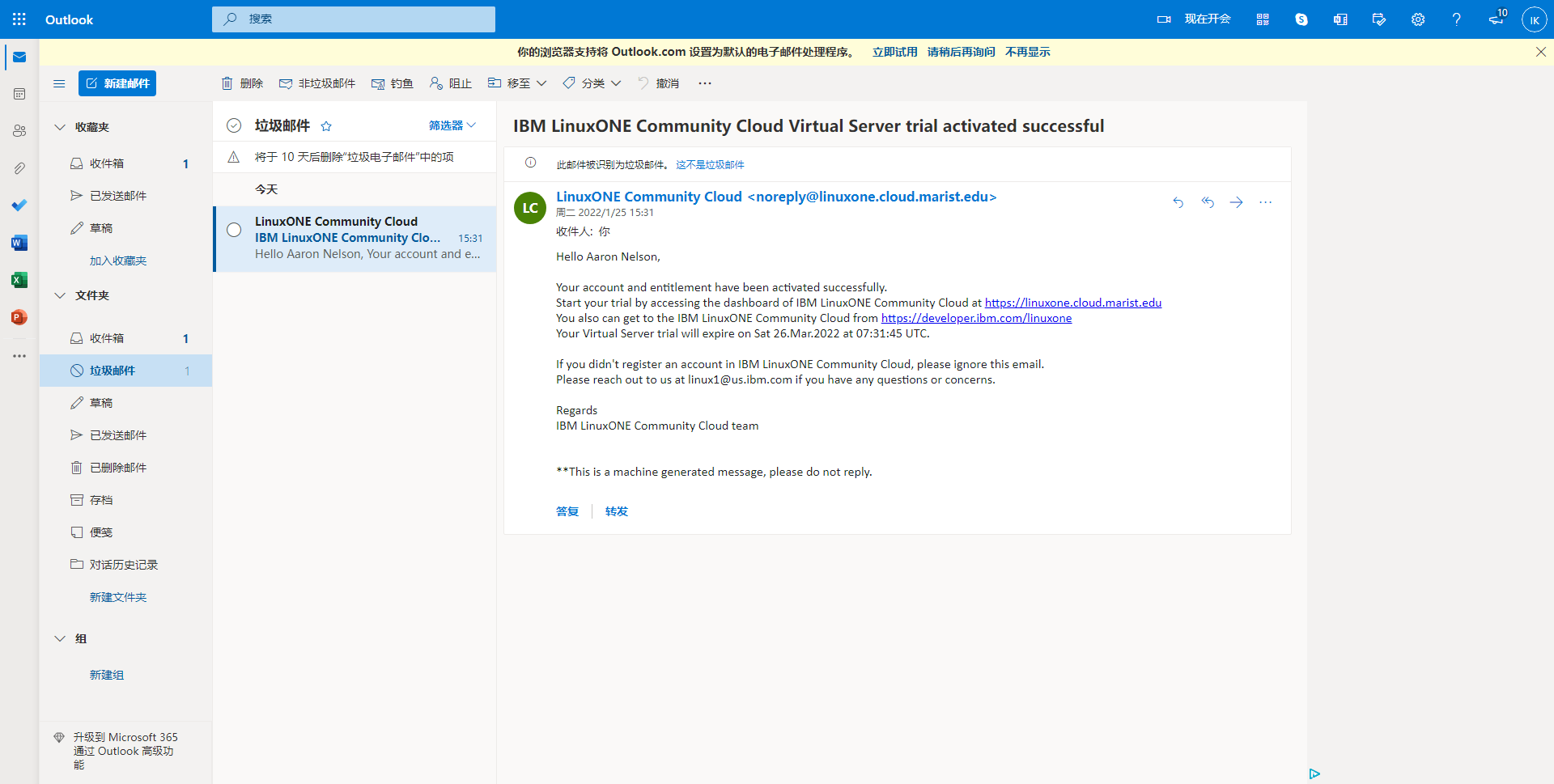Image resolution: width=1554 pixels, height=784 pixels.
Task: Open the linuxone.cloud.marist.edu link
Action: pyautogui.click(x=1073, y=303)
